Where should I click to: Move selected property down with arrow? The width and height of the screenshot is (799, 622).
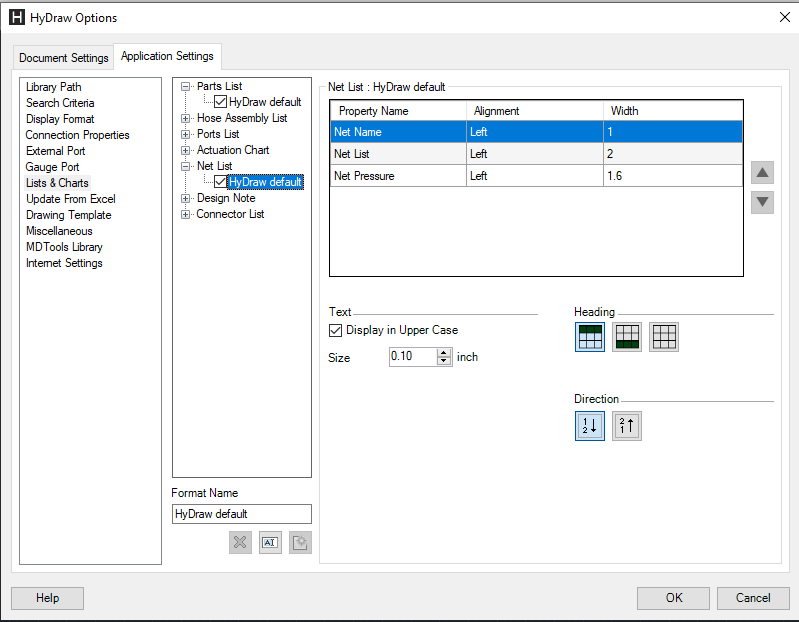[x=762, y=202]
